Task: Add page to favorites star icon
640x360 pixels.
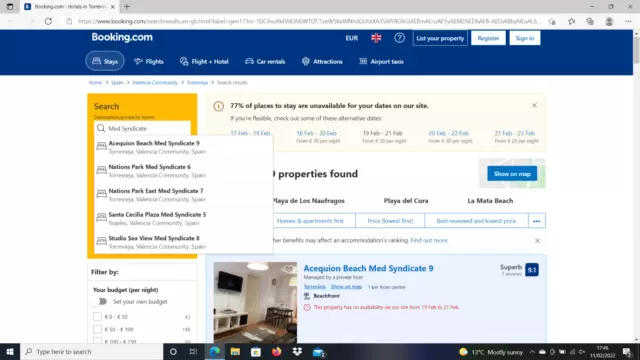Action: [552, 21]
